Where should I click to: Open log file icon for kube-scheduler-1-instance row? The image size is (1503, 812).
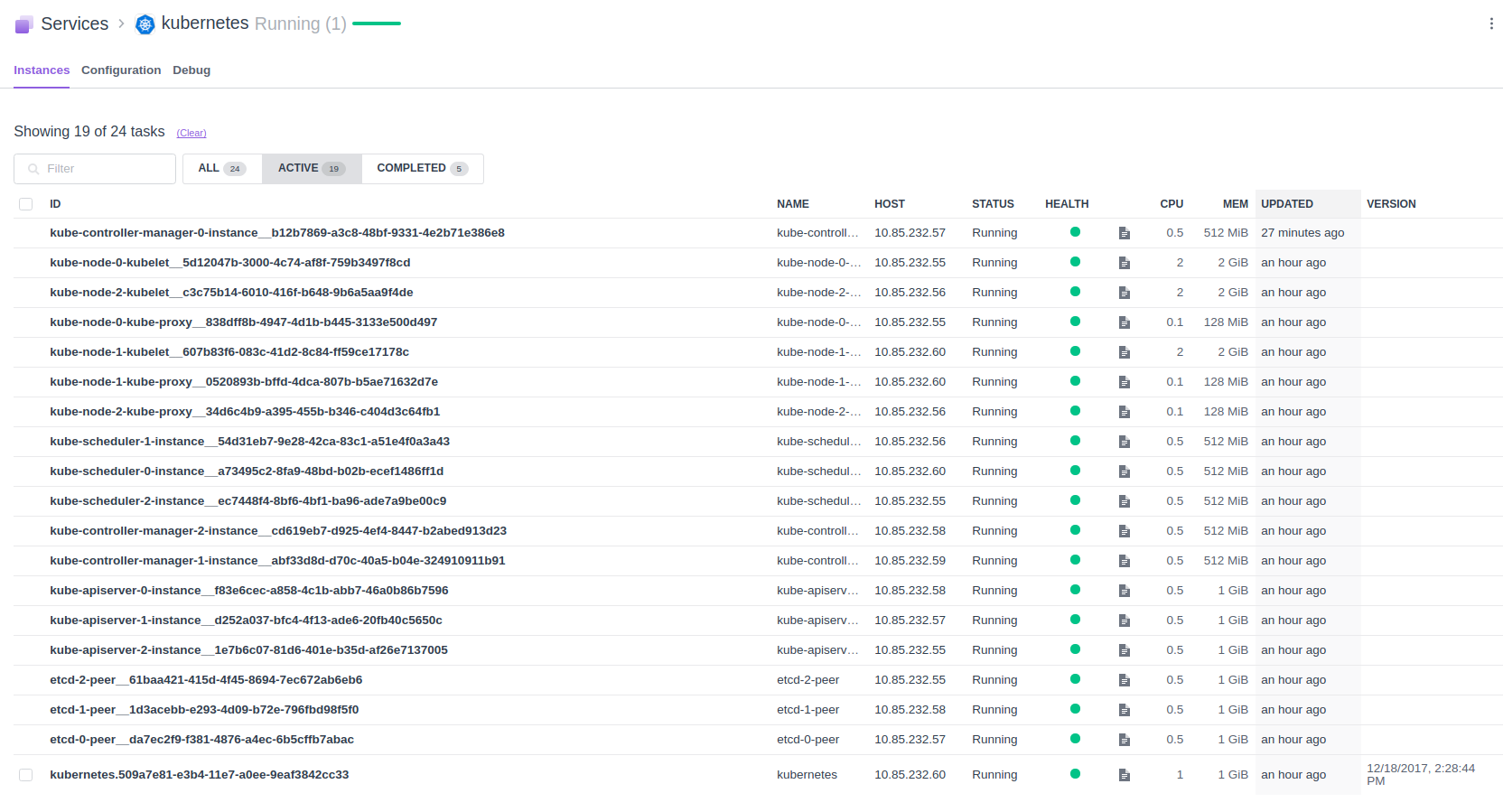pyautogui.click(x=1125, y=442)
